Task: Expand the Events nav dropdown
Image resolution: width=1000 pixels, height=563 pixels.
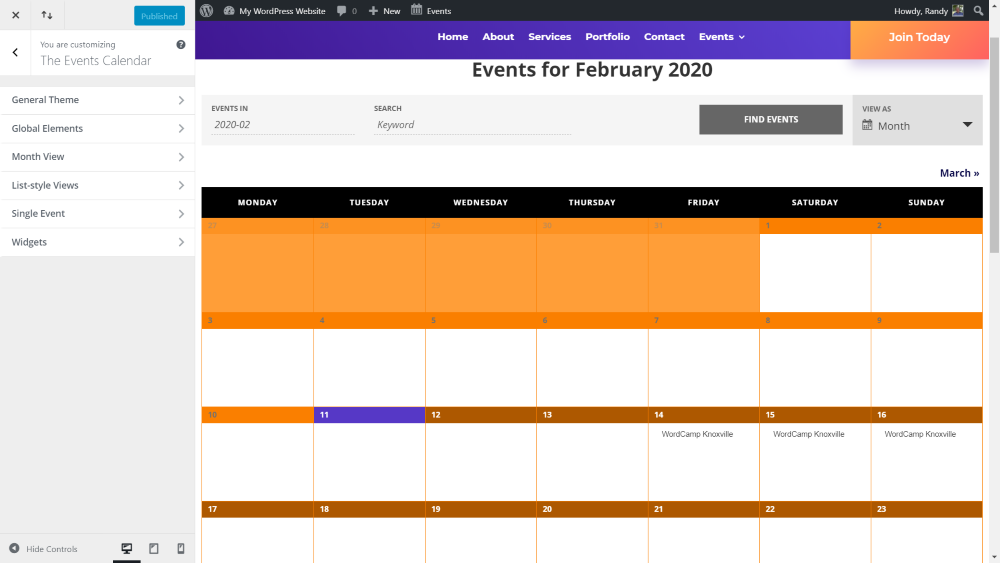Action: point(722,37)
